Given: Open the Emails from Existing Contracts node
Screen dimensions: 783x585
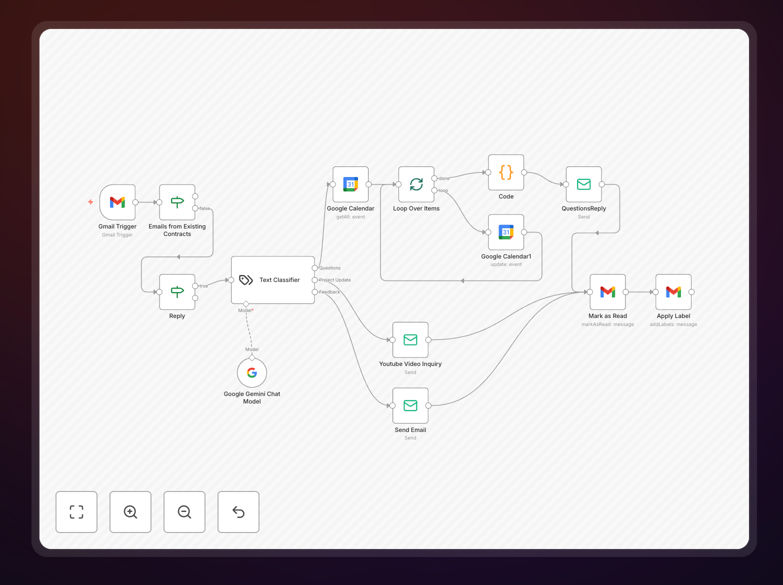Looking at the screenshot, I should (177, 202).
